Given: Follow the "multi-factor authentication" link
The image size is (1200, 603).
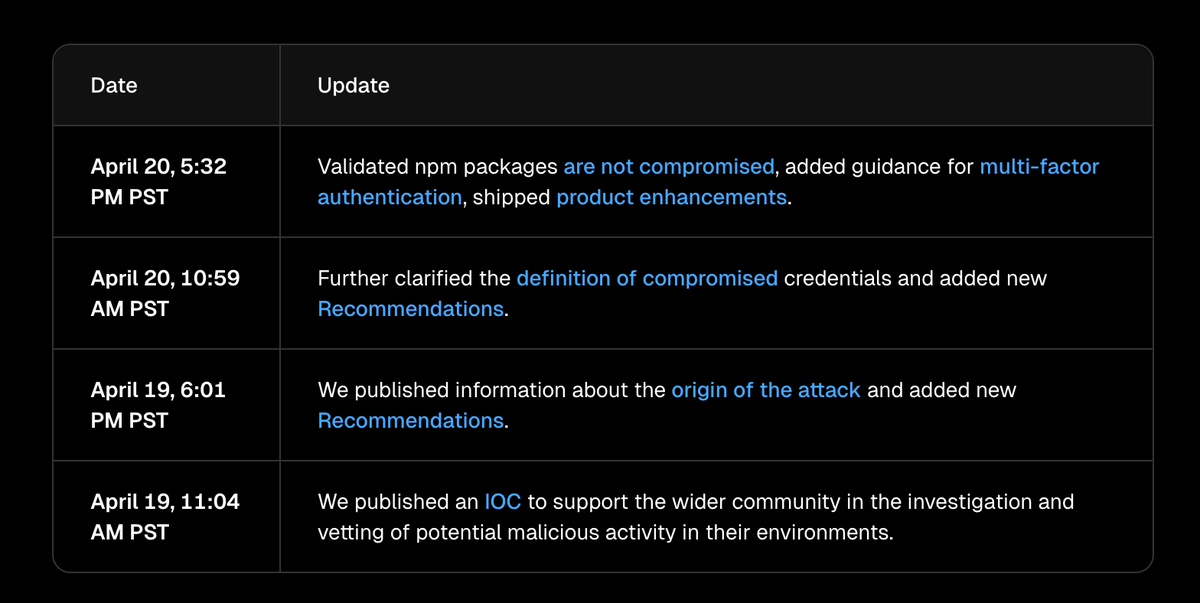Looking at the screenshot, I should (x=1039, y=167).
